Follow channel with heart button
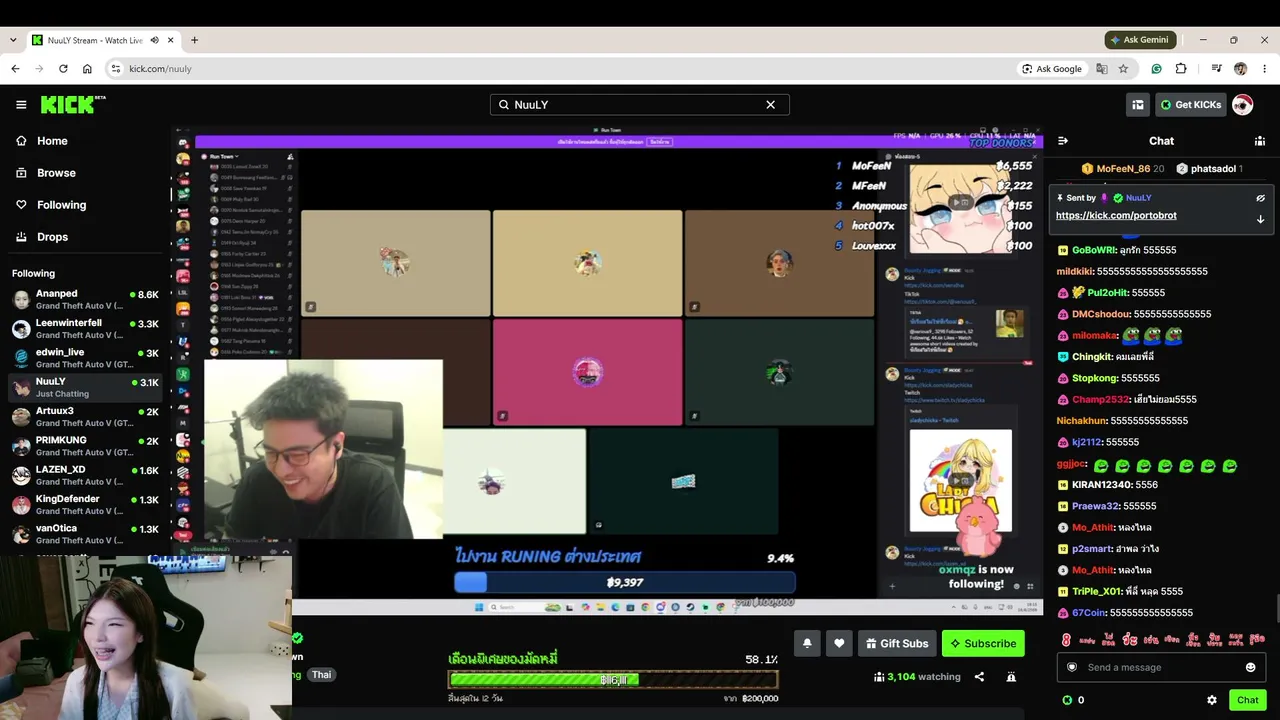 point(839,643)
